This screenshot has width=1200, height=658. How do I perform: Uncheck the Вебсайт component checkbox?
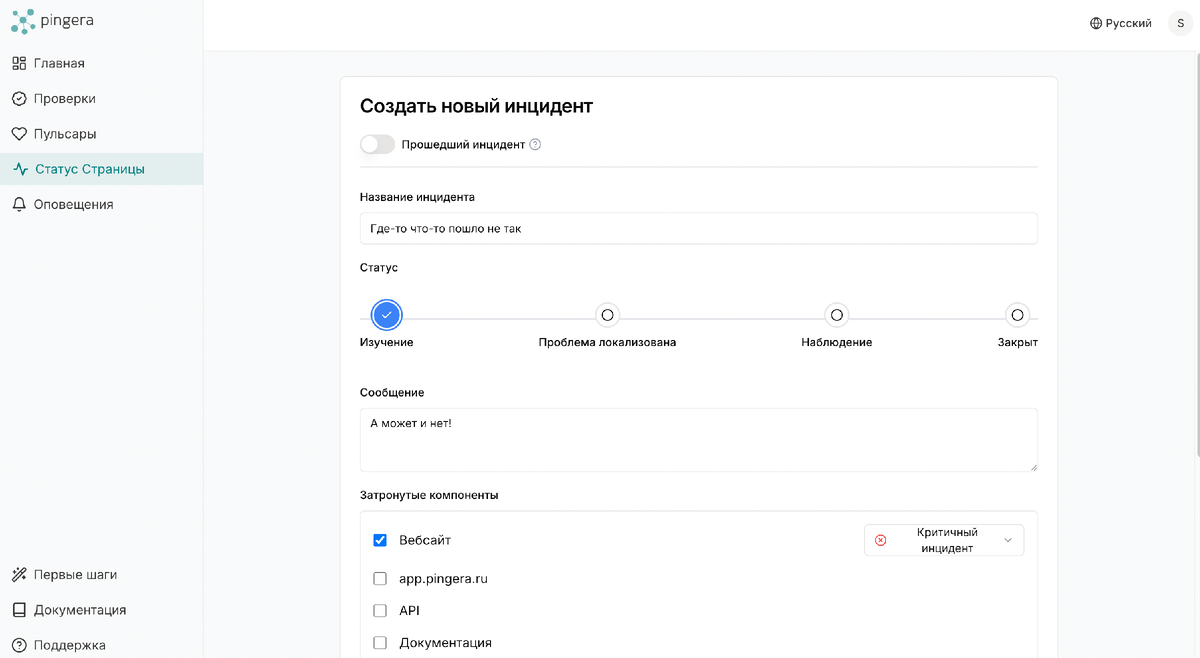tap(380, 539)
